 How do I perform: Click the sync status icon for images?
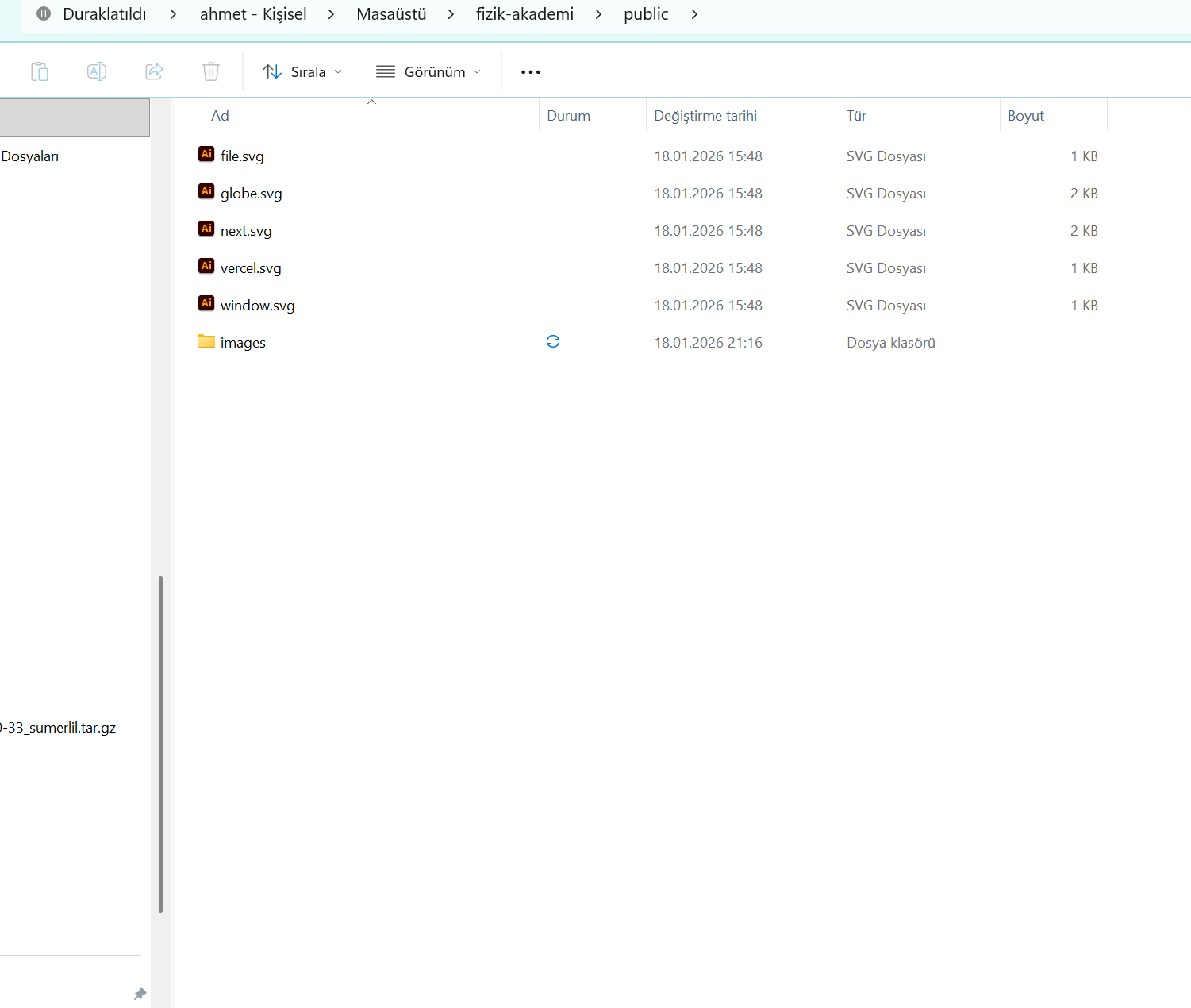pos(553,341)
